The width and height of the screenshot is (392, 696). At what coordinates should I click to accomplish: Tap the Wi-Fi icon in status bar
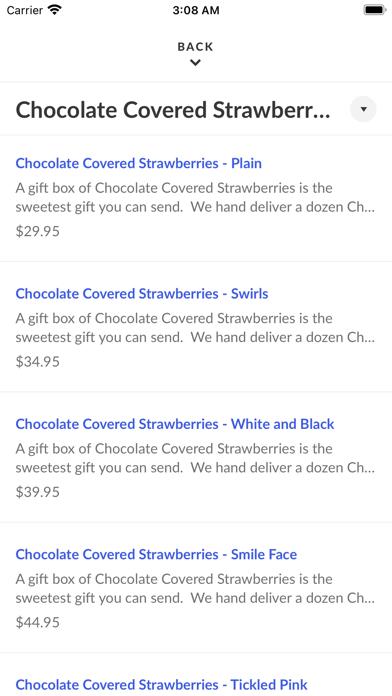pyautogui.click(x=55, y=10)
